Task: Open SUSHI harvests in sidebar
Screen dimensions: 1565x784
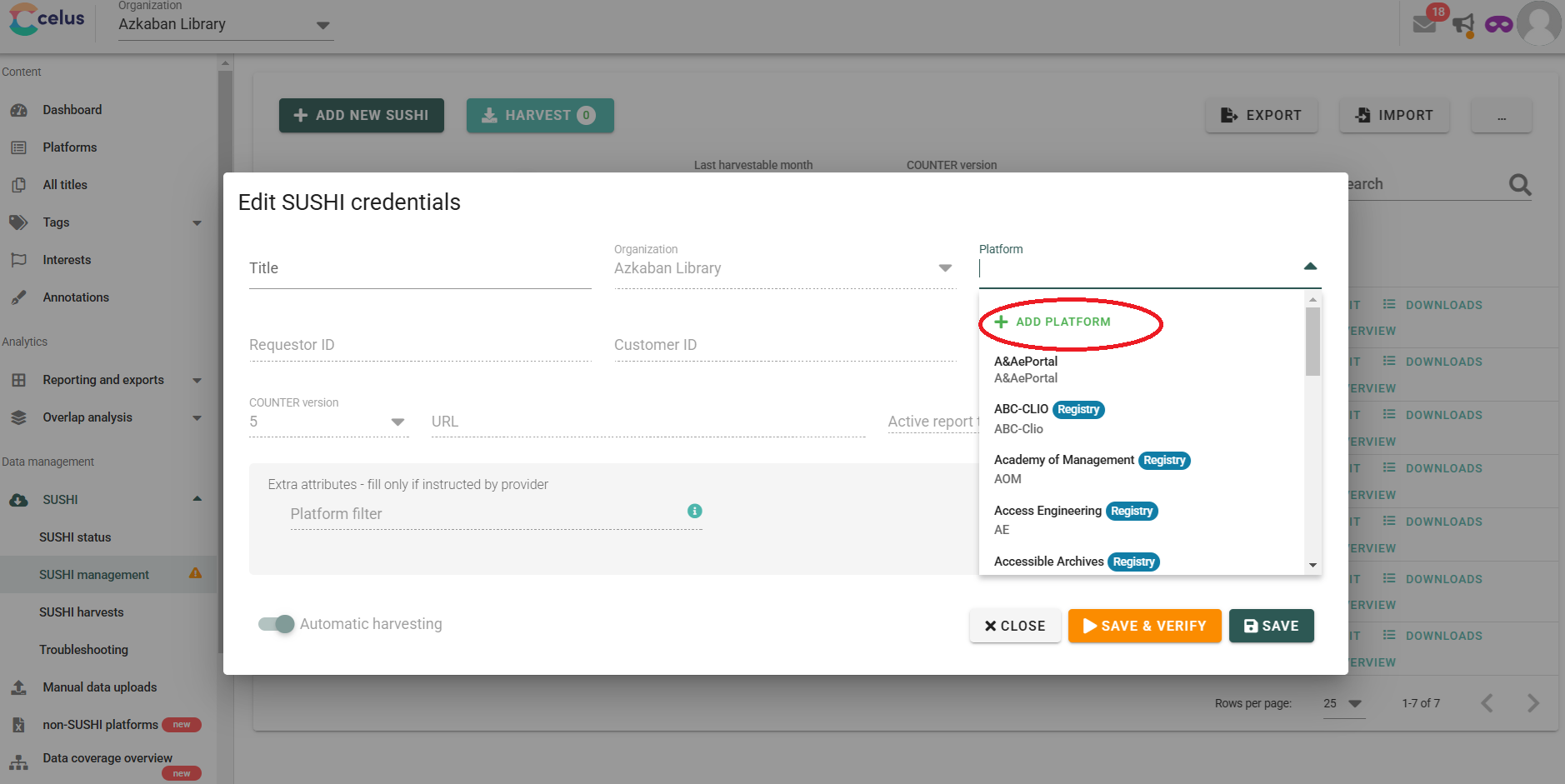Action: 81,612
